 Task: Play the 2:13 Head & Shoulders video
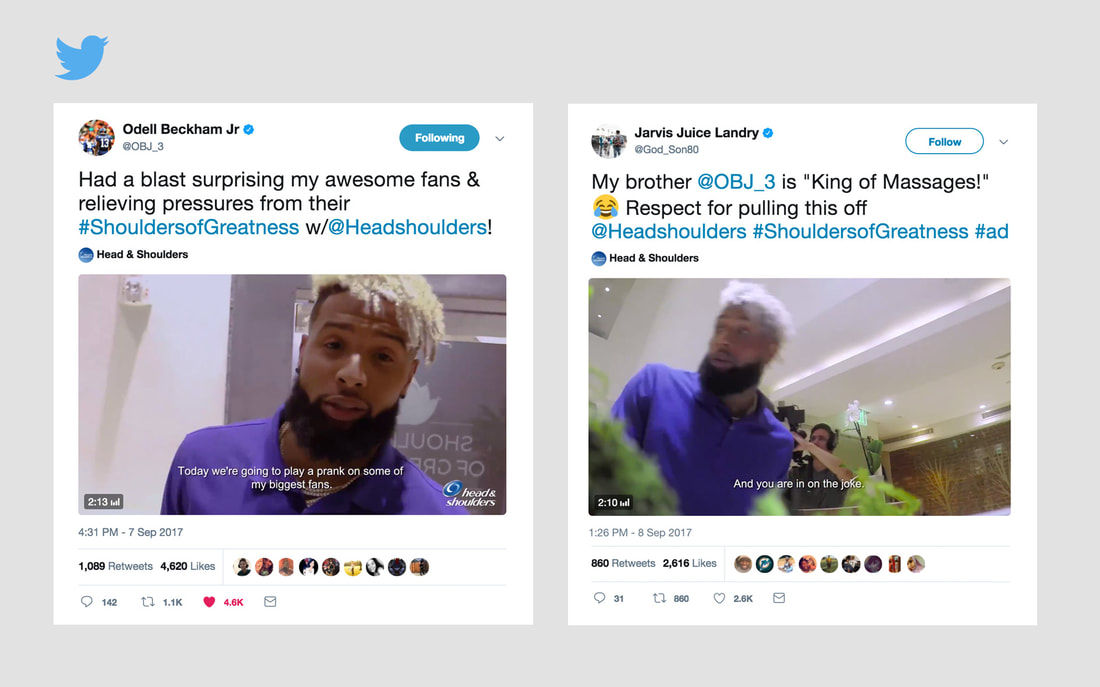click(292, 394)
